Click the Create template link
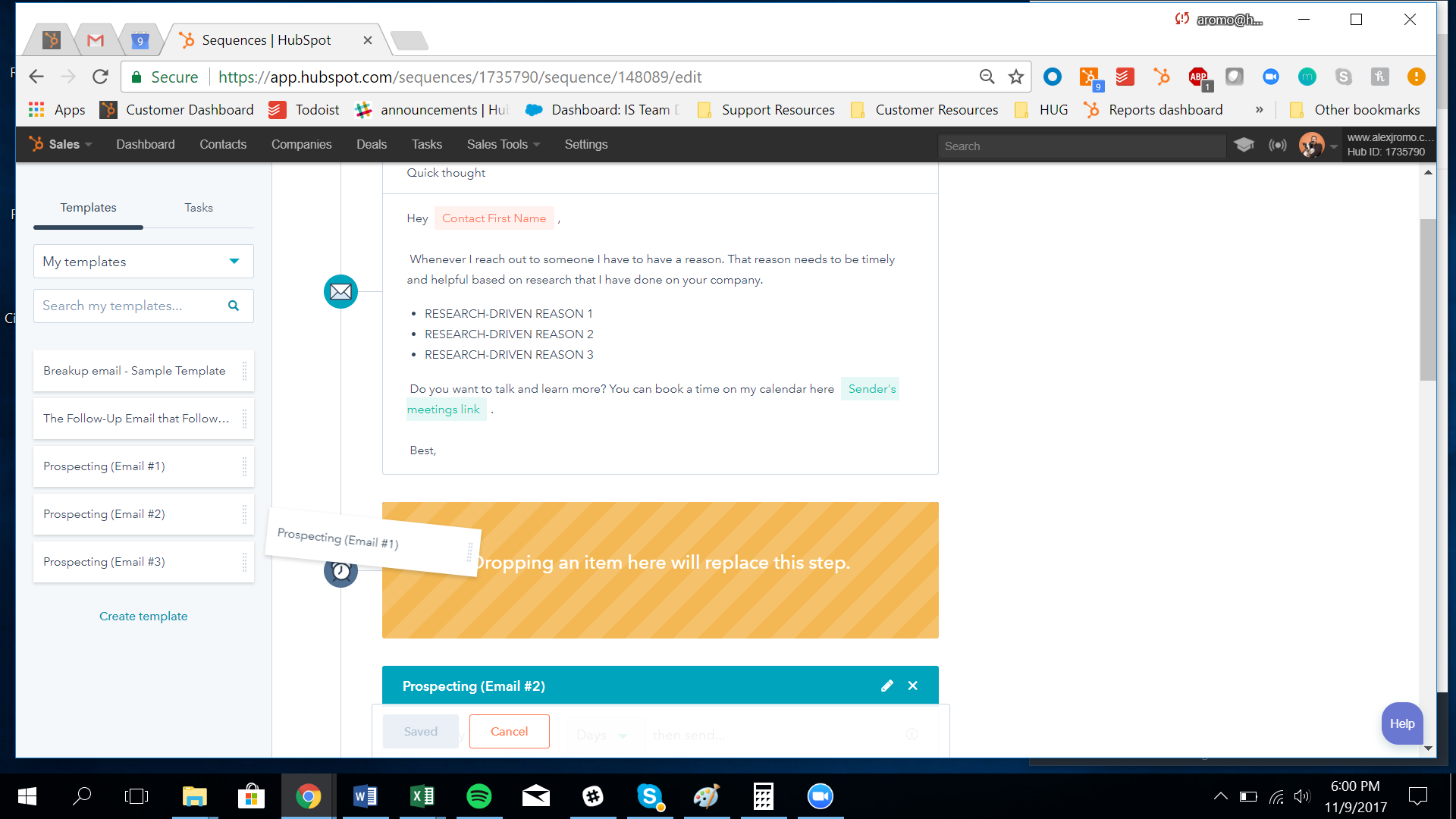Image resolution: width=1456 pixels, height=819 pixels. (x=143, y=615)
